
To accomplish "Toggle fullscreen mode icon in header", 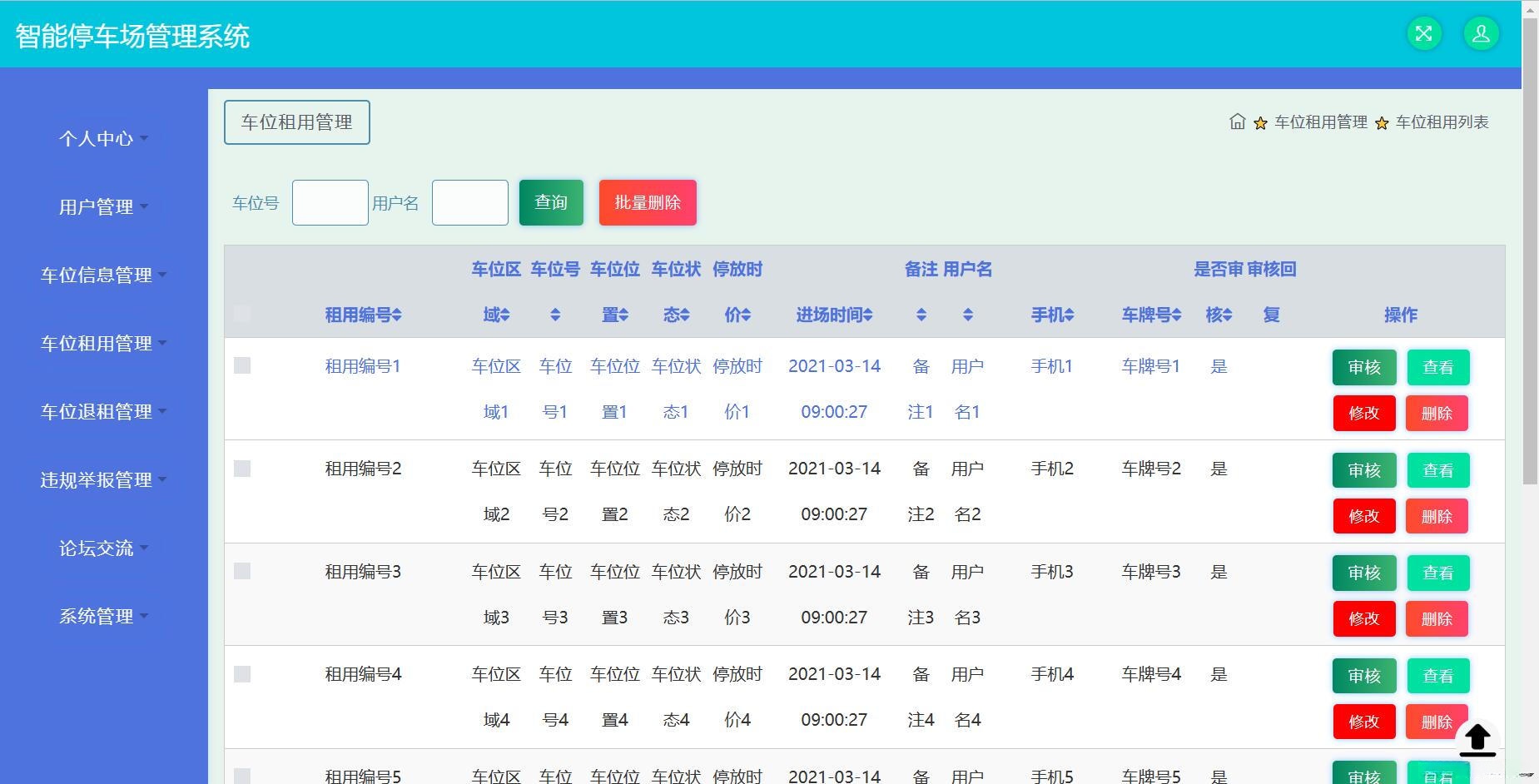I will tap(1424, 33).
